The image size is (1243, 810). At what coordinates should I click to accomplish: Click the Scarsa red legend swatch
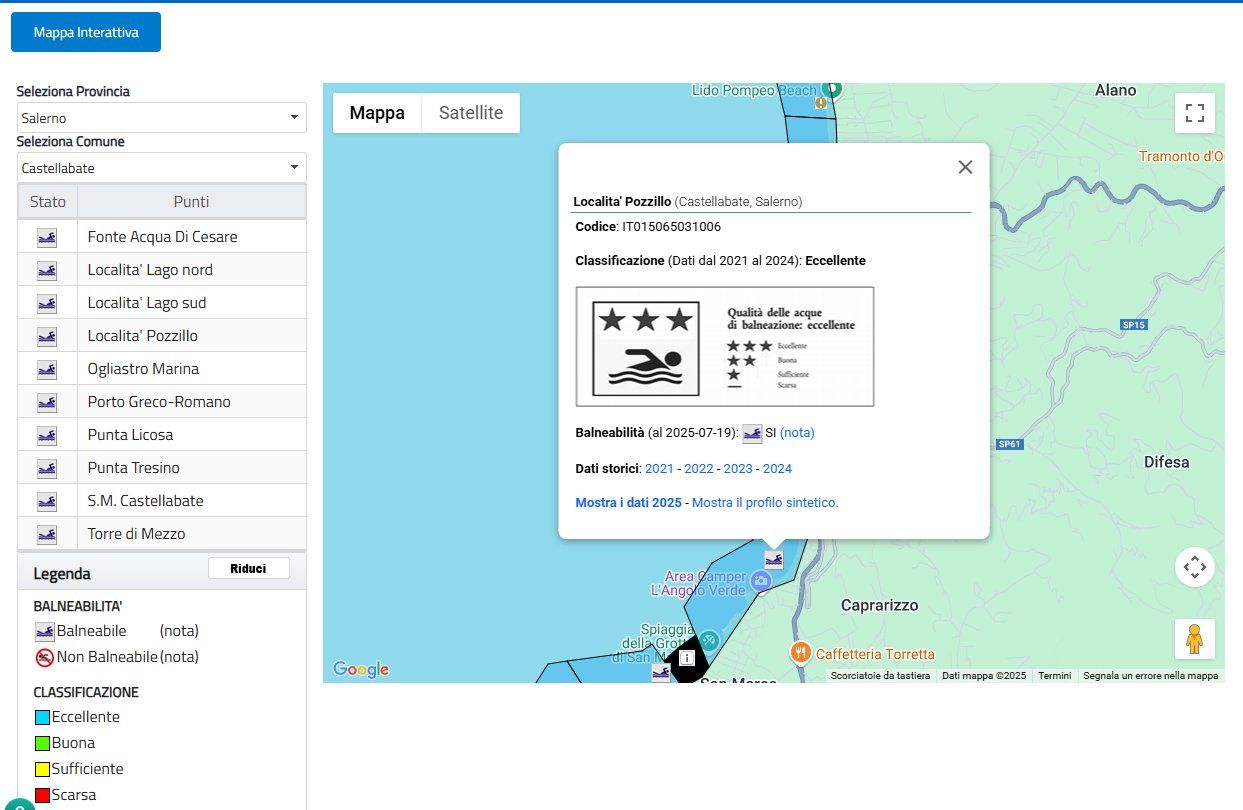[x=42, y=795]
